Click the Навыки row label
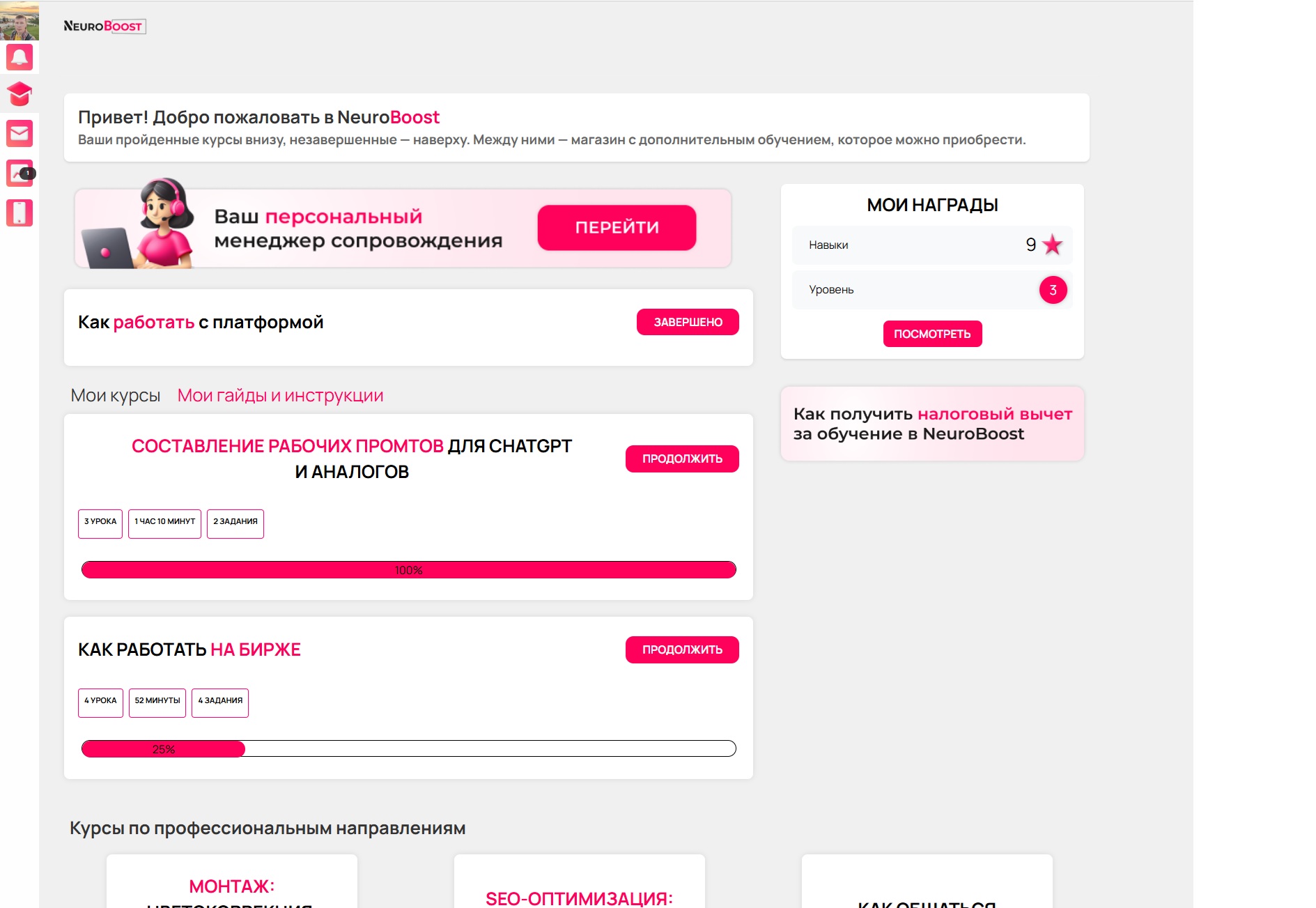The width and height of the screenshot is (1316, 908). [x=828, y=245]
